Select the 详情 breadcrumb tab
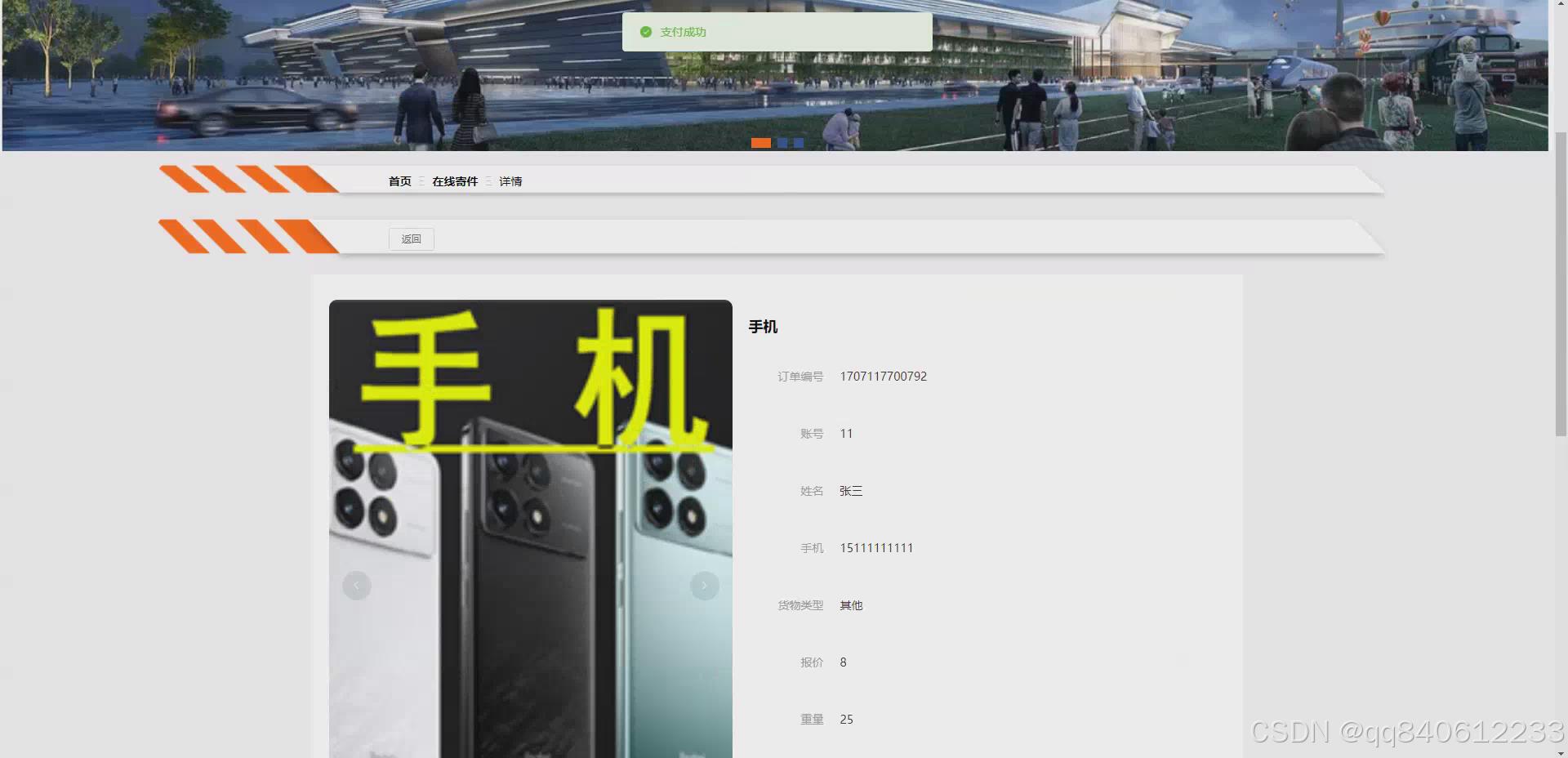This screenshot has height=758, width=1568. click(x=511, y=181)
